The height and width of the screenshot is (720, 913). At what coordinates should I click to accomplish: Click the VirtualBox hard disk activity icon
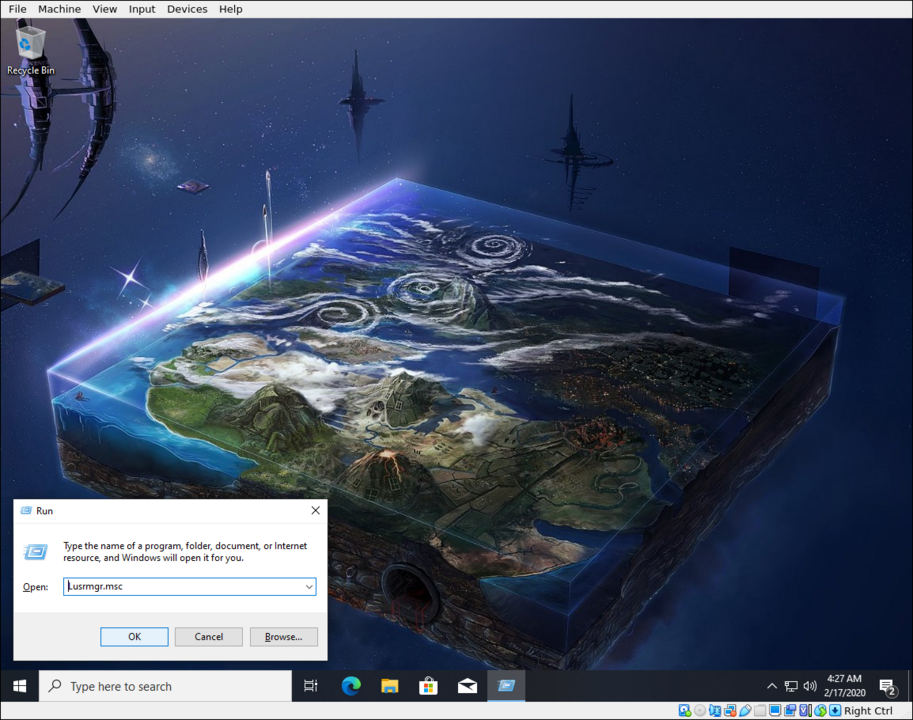[685, 710]
